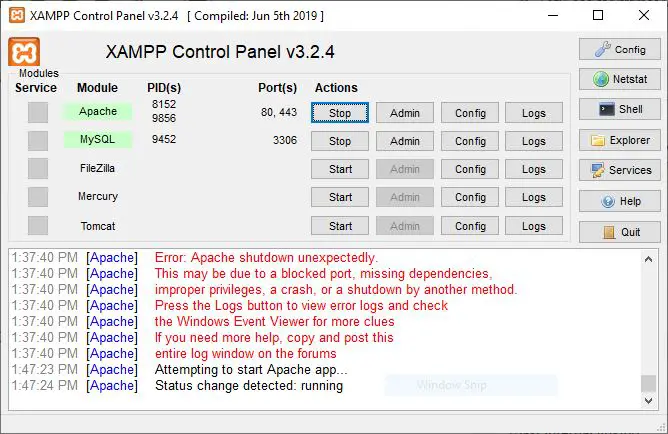Open the Apache Config menu
Image resolution: width=668 pixels, height=434 pixels.
click(x=470, y=113)
